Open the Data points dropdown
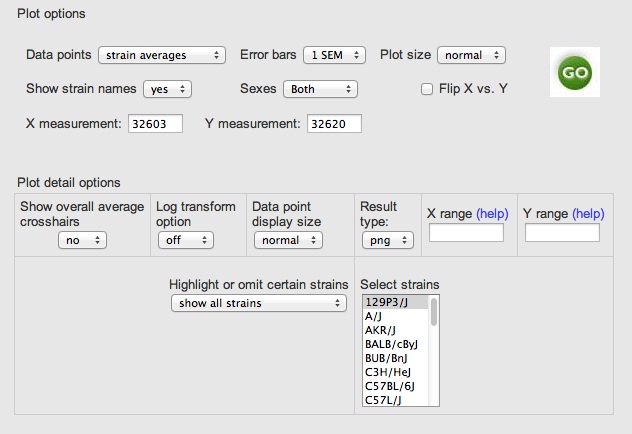The height and width of the screenshot is (434, 632). pyautogui.click(x=161, y=55)
